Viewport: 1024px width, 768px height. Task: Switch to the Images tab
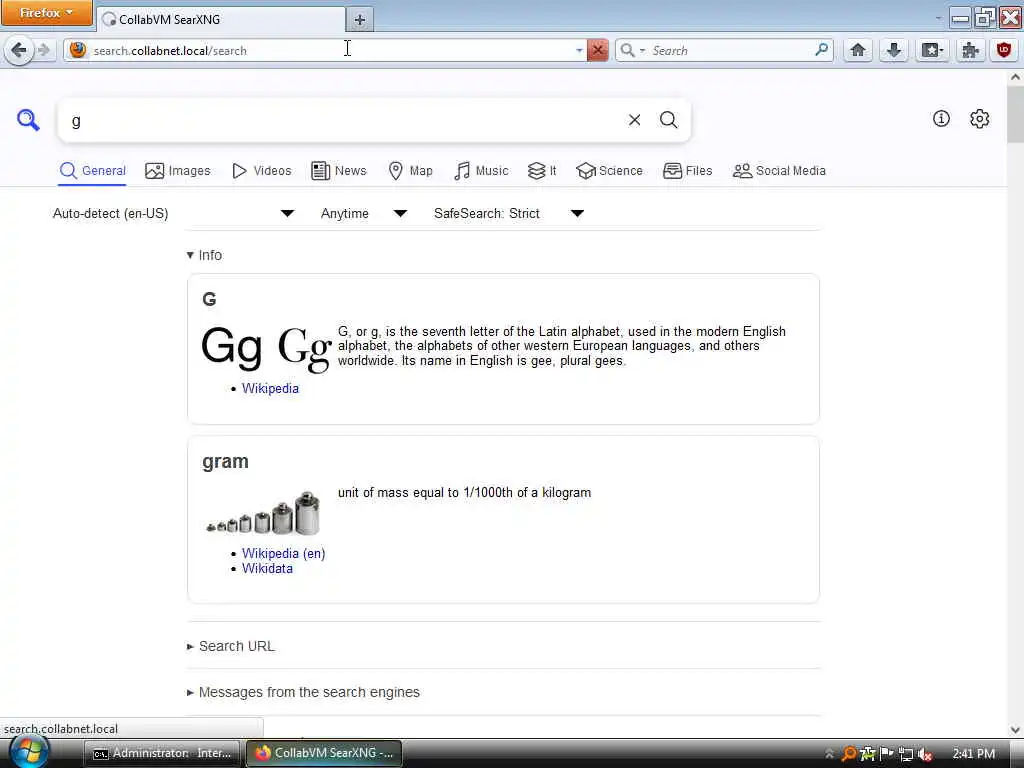coord(178,171)
